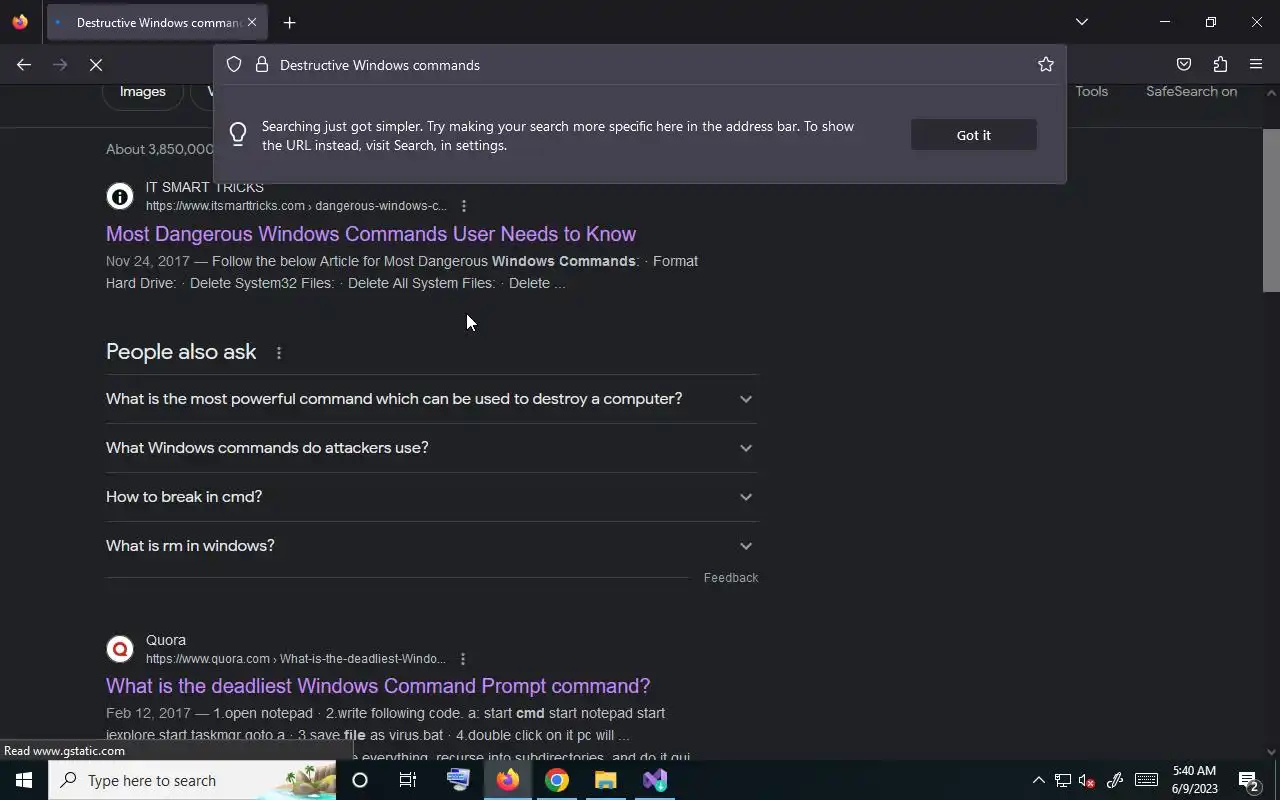The image size is (1280, 800).
Task: Open Most Dangerous Windows Commands article
Action: coord(371,234)
